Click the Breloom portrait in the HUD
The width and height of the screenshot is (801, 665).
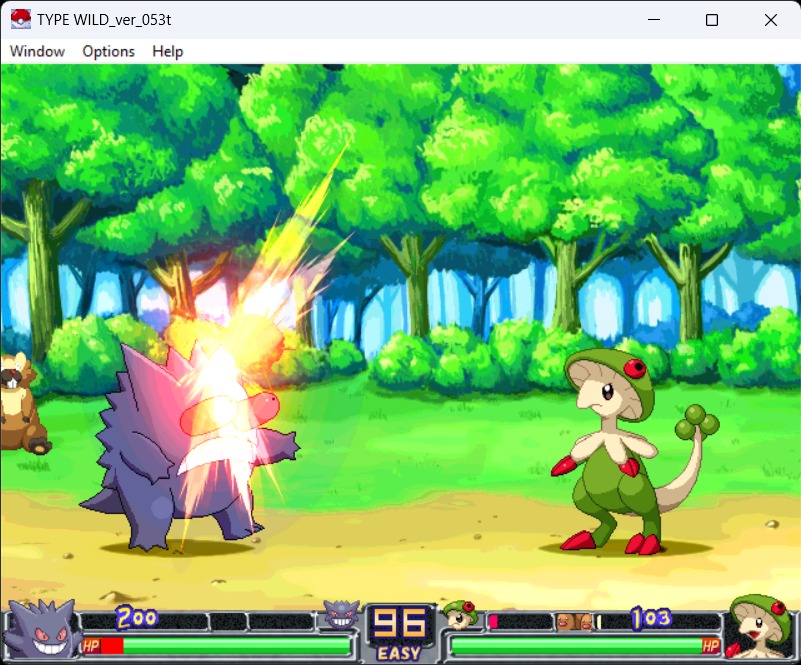(757, 627)
